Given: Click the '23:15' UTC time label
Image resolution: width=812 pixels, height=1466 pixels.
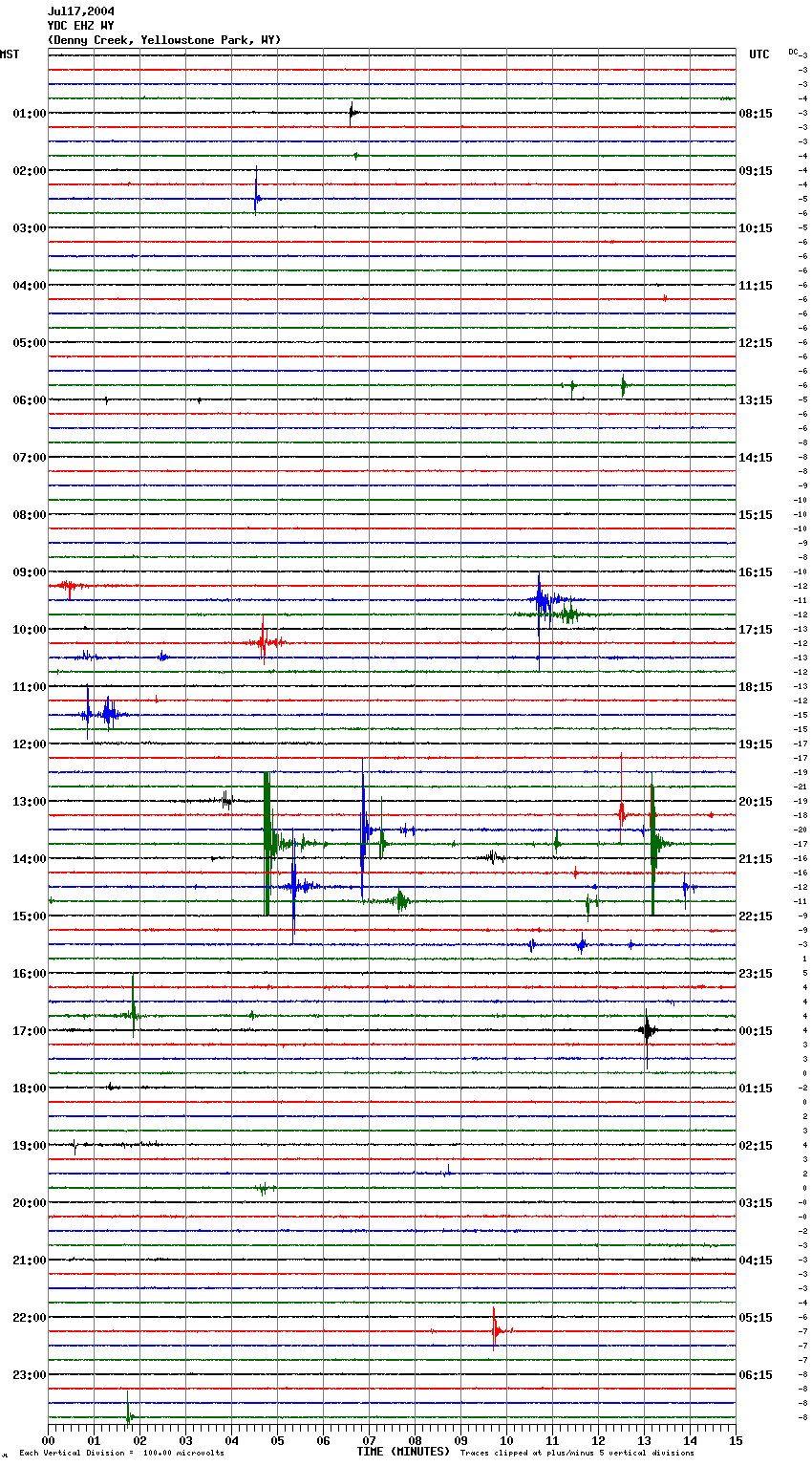Looking at the screenshot, I should tap(756, 974).
